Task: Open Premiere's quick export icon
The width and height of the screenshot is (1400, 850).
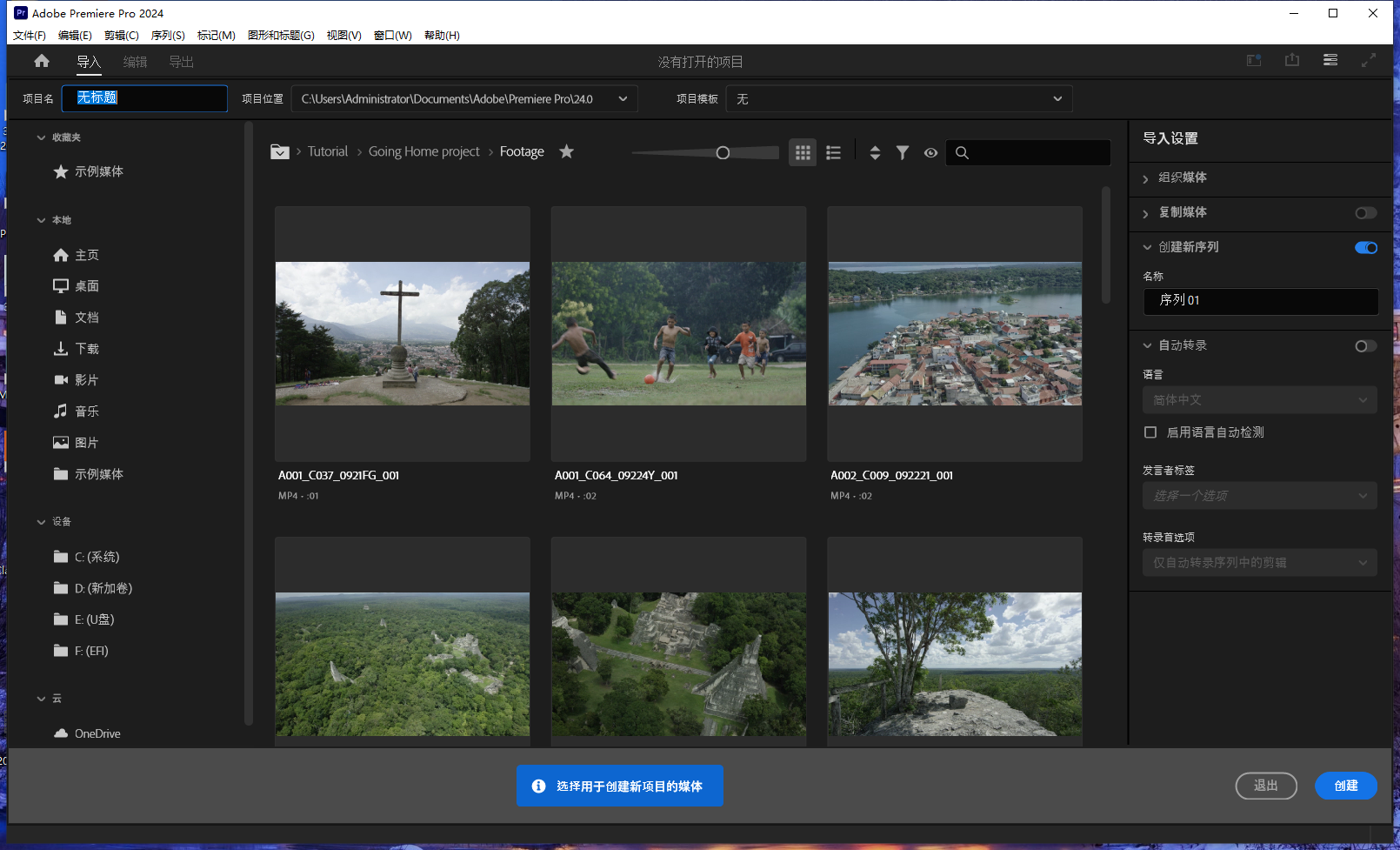Action: point(1292,61)
